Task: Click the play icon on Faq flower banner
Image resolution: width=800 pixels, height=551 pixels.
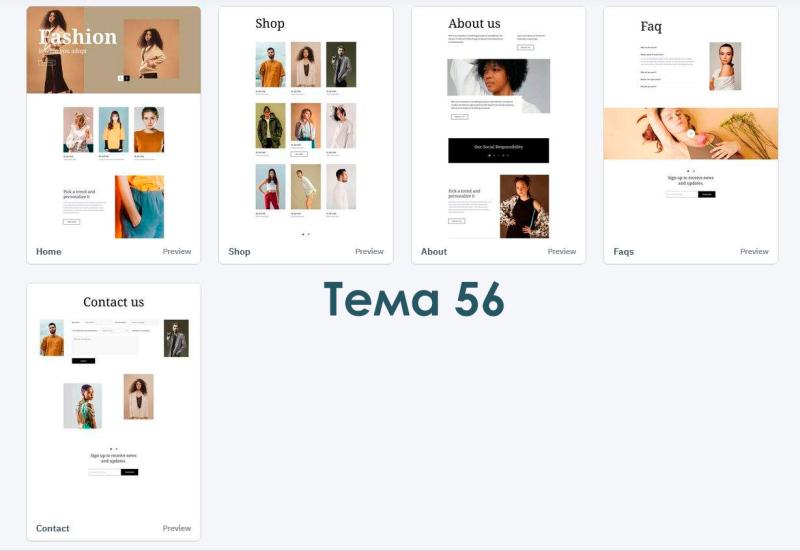Action: [691, 134]
